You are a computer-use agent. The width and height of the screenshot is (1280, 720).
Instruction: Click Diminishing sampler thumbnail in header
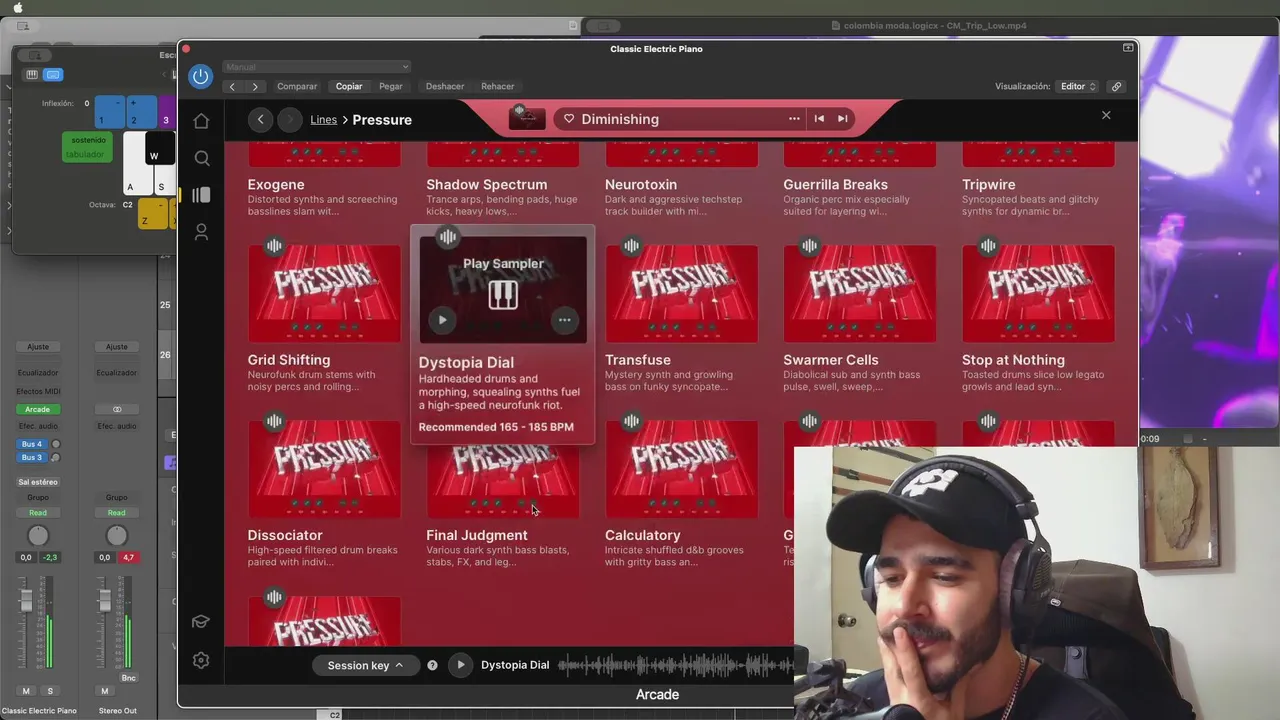click(x=527, y=118)
